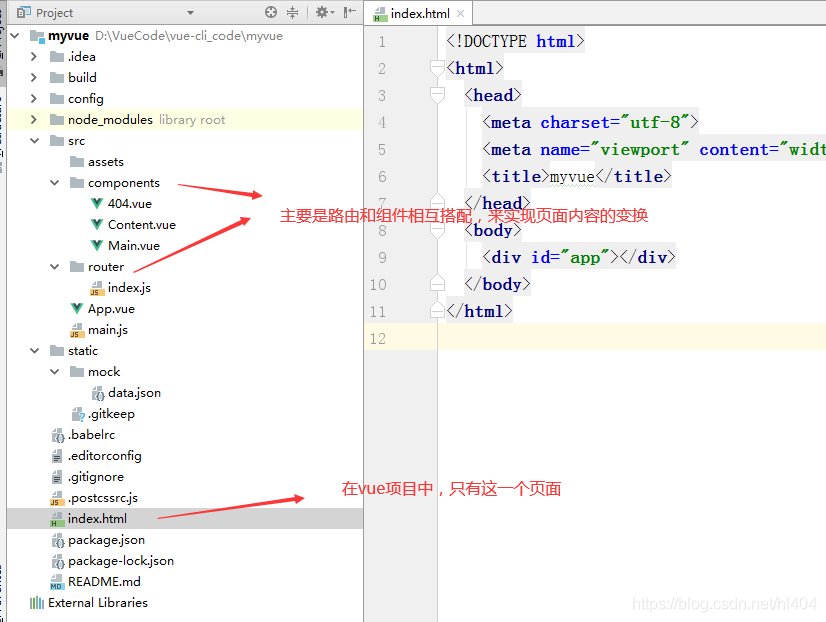Click the hide Project panel icon

pyautogui.click(x=349, y=12)
